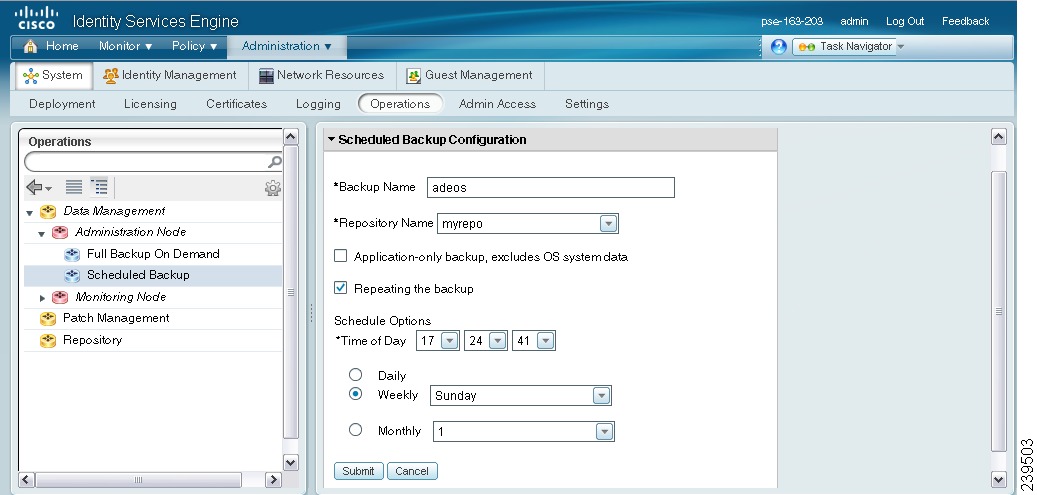The image size is (1037, 495).
Task: Click right arrow of Operations horizontal scrollbar
Action: [x=273, y=480]
